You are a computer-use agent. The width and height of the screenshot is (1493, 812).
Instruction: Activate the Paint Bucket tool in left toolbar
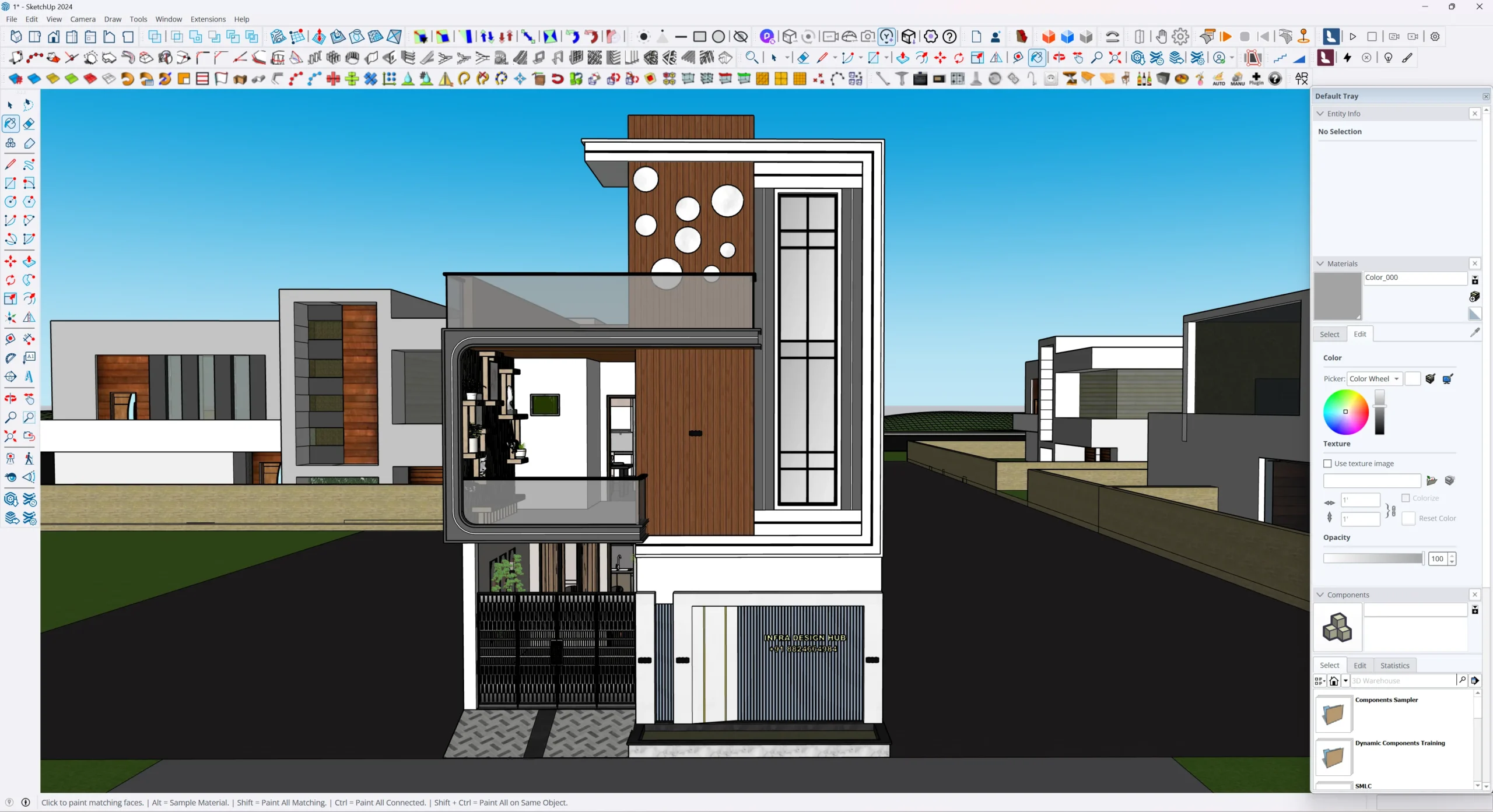click(10, 124)
